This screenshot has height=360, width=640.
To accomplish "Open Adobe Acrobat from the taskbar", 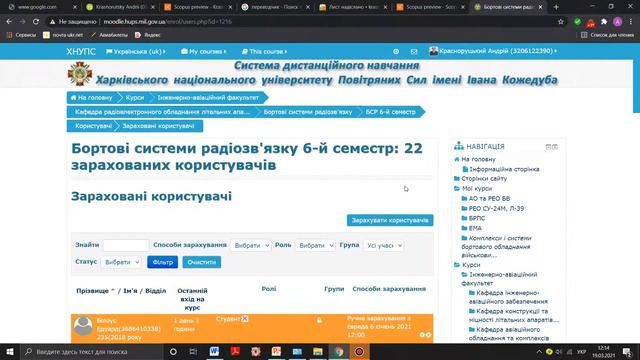I will click(235, 351).
